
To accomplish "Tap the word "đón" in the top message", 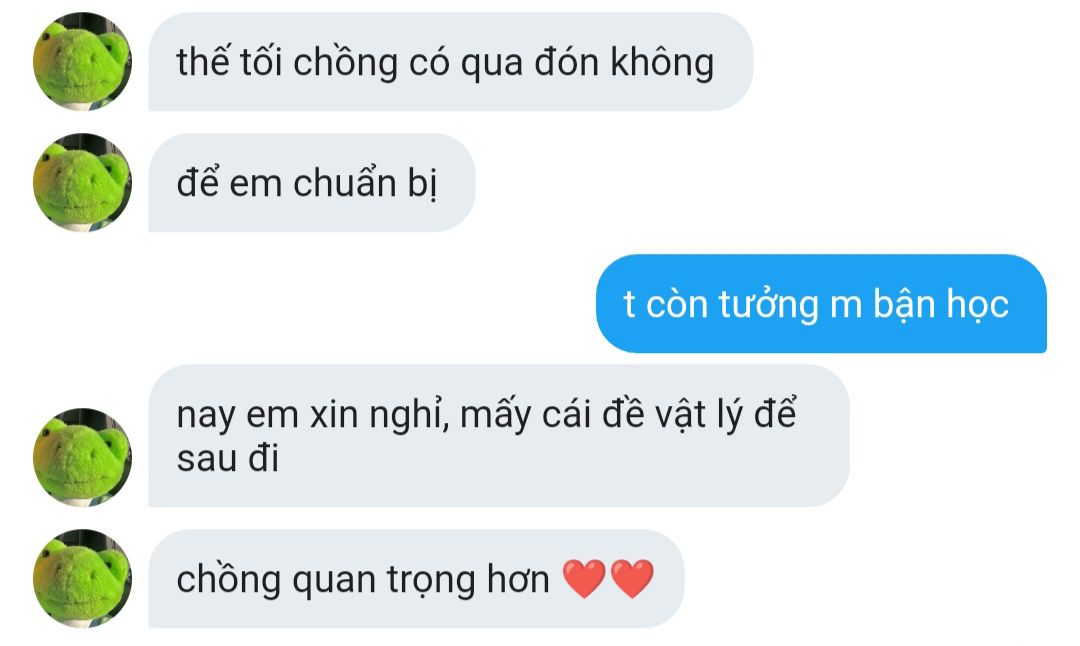I will pos(567,63).
